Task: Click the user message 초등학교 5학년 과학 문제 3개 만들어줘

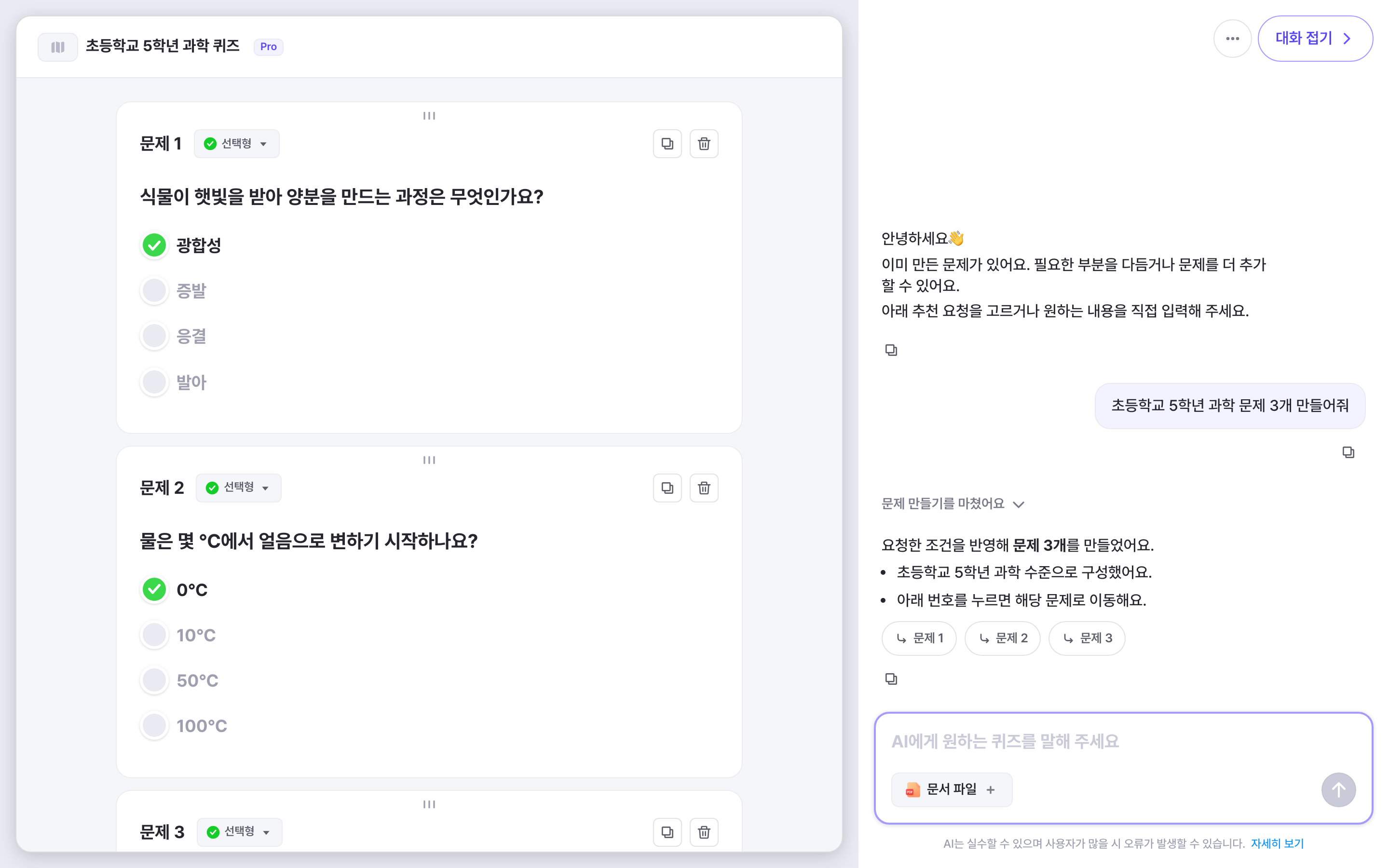Action: point(1229,406)
